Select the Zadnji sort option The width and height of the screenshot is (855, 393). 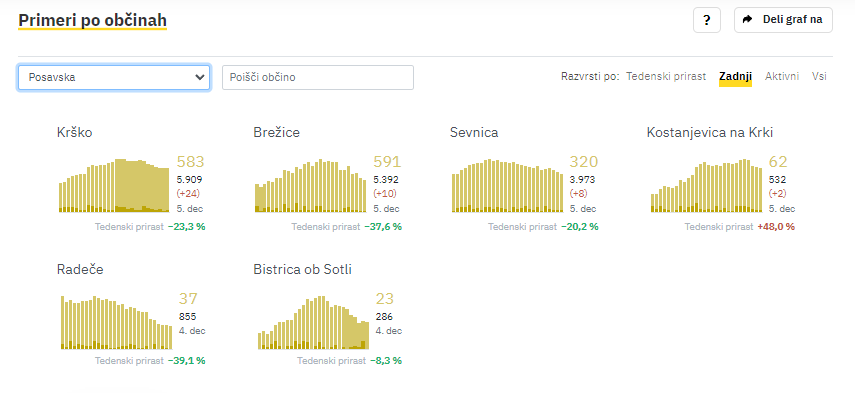[736, 76]
